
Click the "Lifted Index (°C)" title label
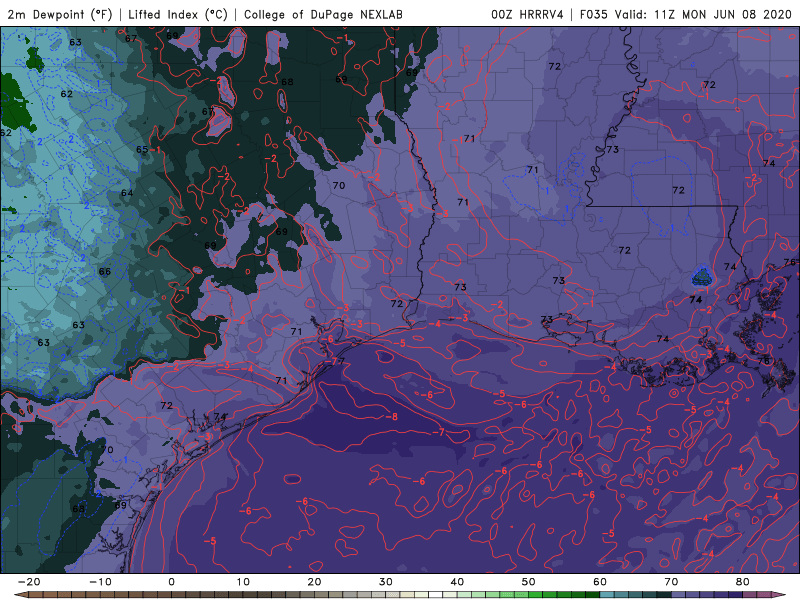tap(178, 14)
